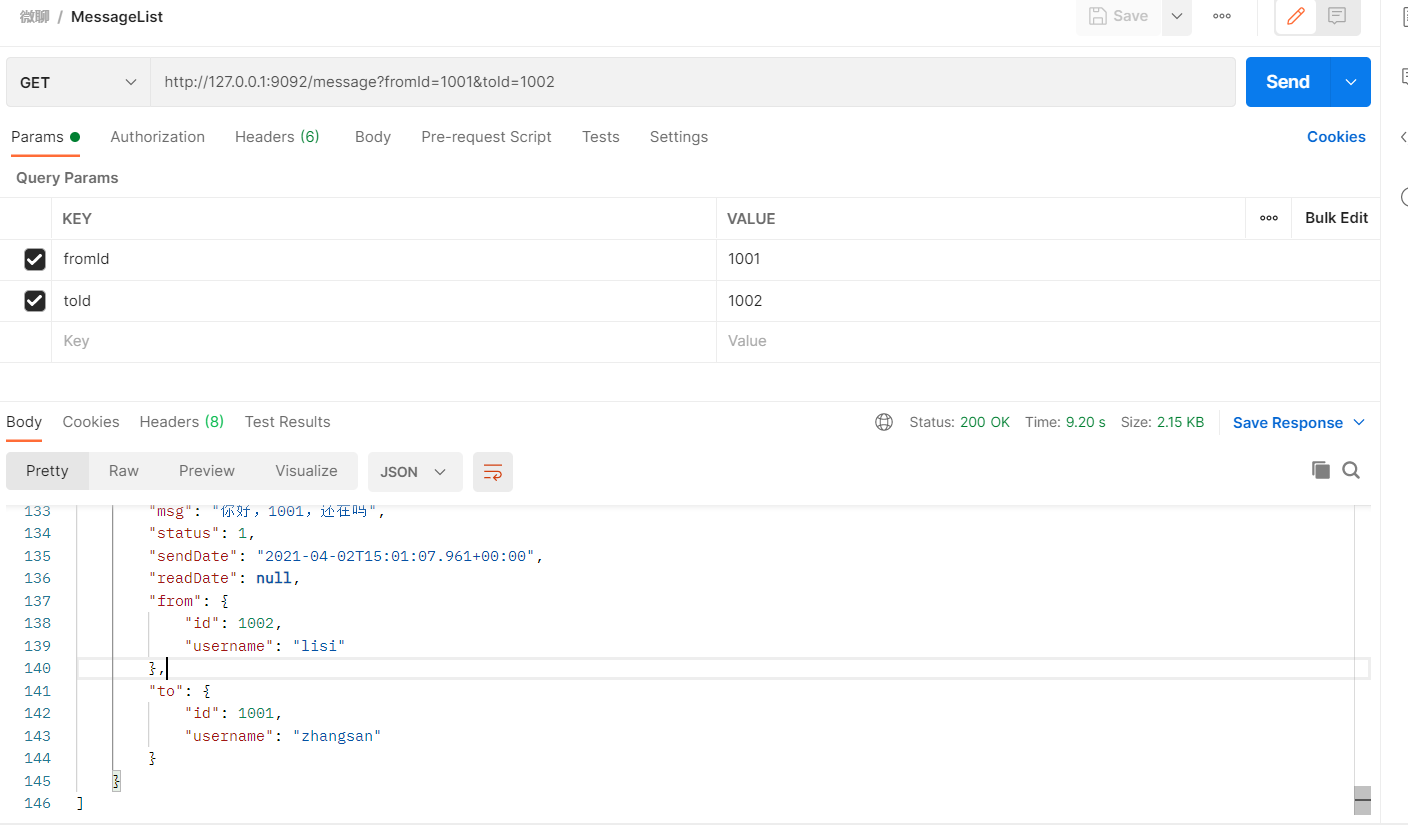Click the username "lisi" value
Image resolution: width=1408 pixels, height=826 pixels.
click(318, 646)
